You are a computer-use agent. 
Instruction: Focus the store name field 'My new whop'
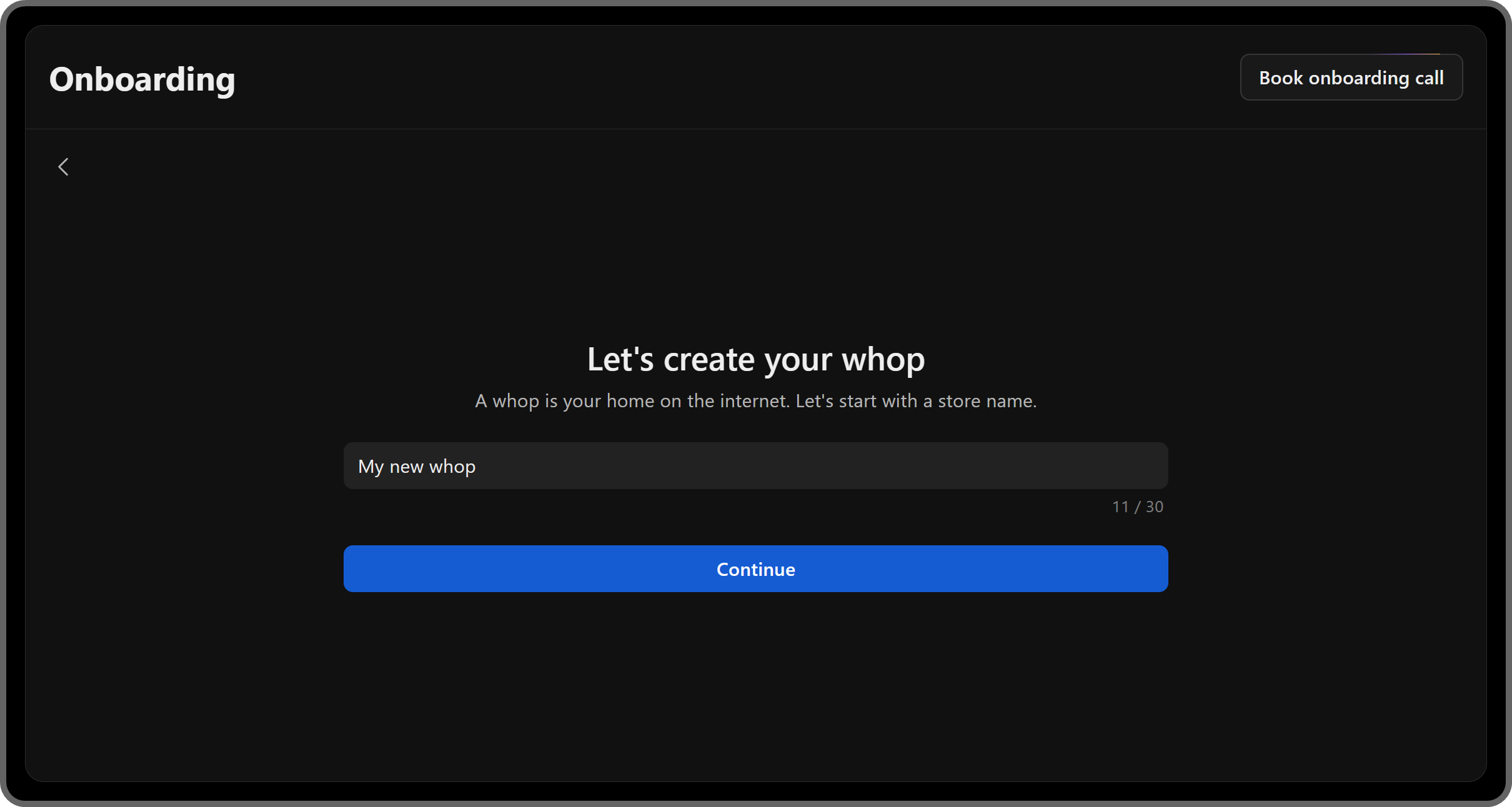click(755, 466)
